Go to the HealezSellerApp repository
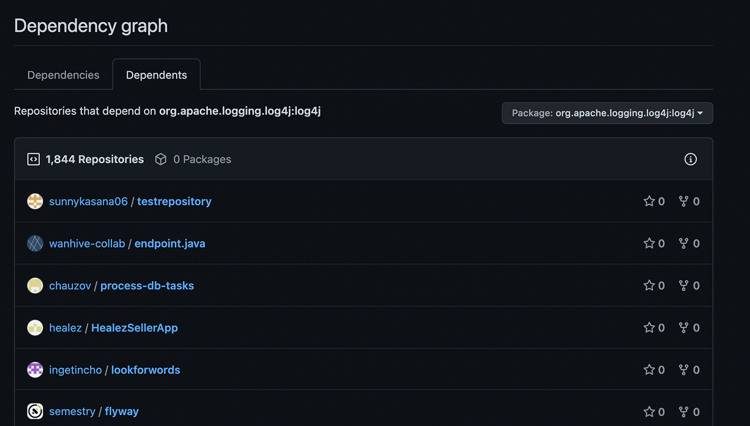The image size is (750, 426). click(134, 328)
